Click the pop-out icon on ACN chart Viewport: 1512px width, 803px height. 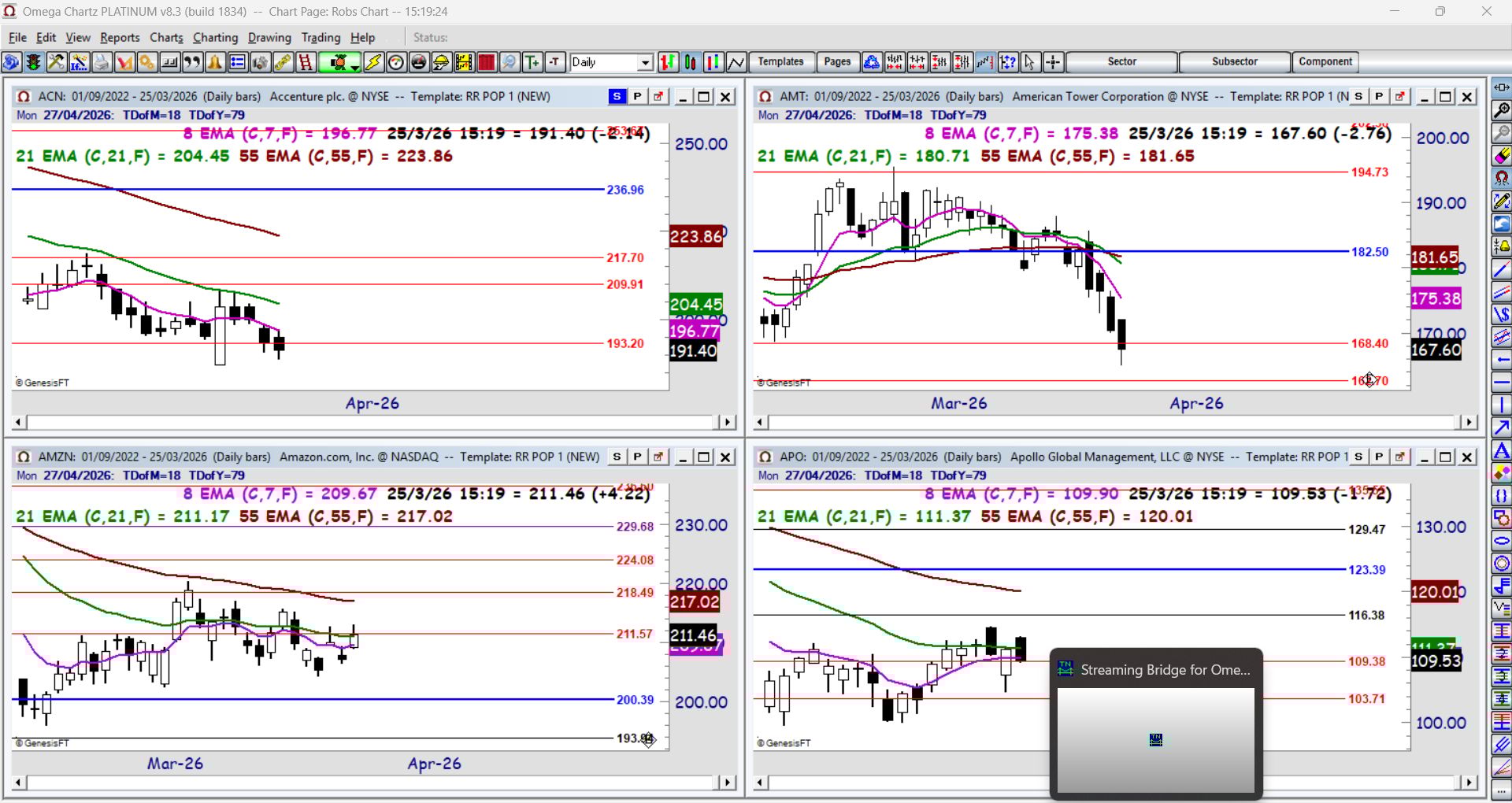658,96
